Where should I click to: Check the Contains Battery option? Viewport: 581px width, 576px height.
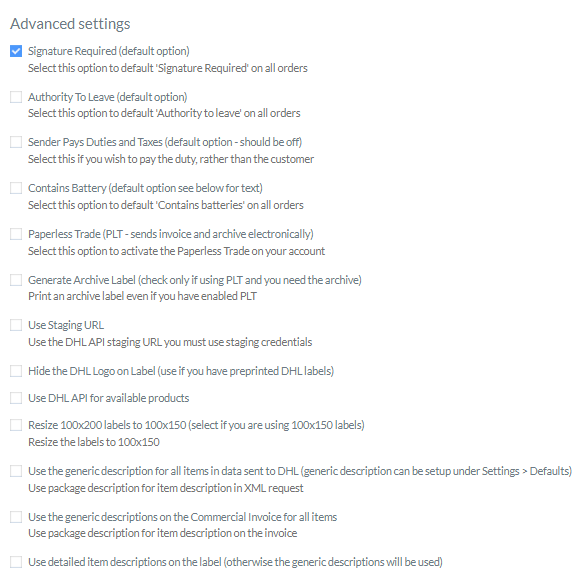[x=16, y=188]
